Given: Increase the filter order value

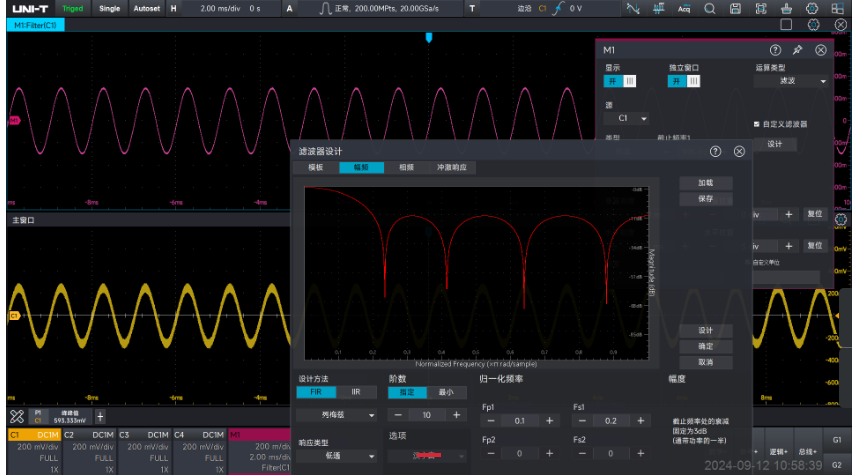Looking at the screenshot, I should coord(456,415).
